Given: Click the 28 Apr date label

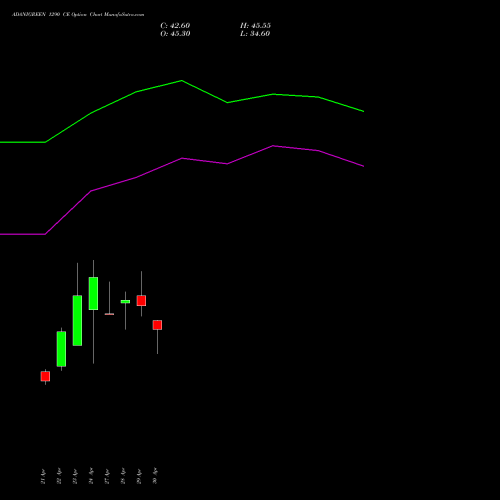Looking at the screenshot, I should [x=123, y=476].
